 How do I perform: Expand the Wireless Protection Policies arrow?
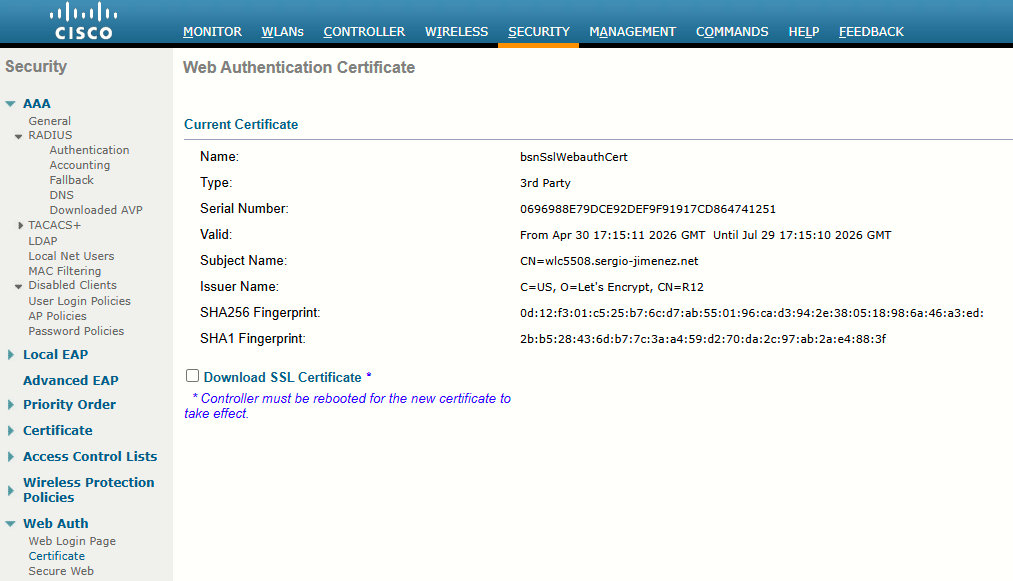(x=10, y=491)
